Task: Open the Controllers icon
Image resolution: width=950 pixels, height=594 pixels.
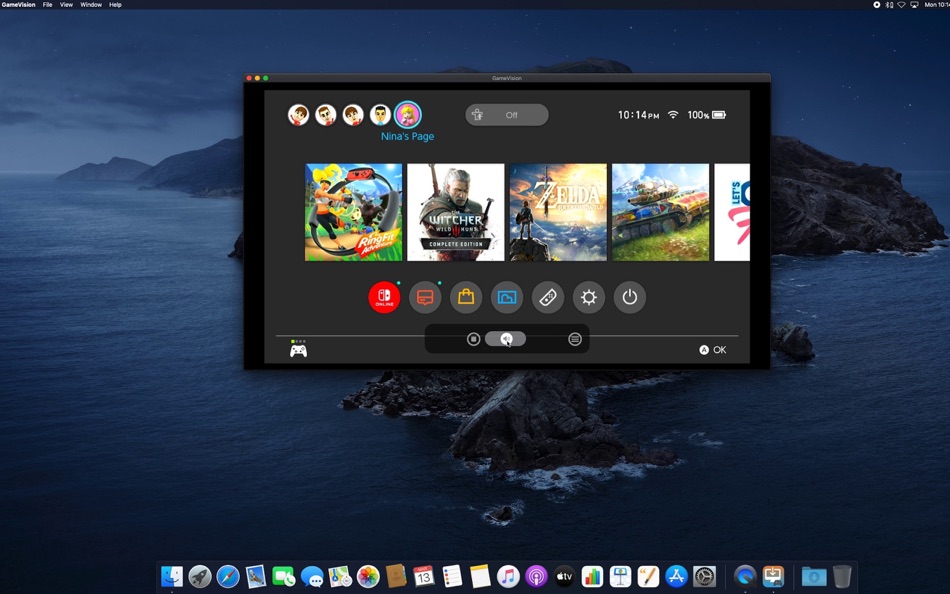Action: 548,297
